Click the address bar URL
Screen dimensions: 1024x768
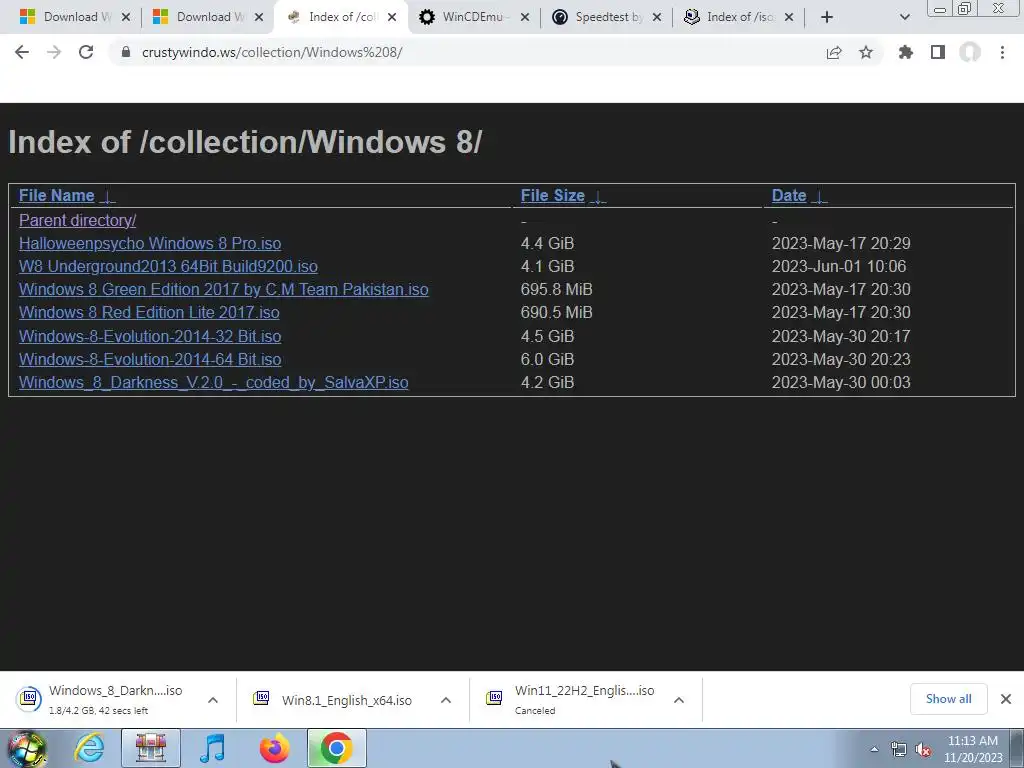tap(272, 52)
